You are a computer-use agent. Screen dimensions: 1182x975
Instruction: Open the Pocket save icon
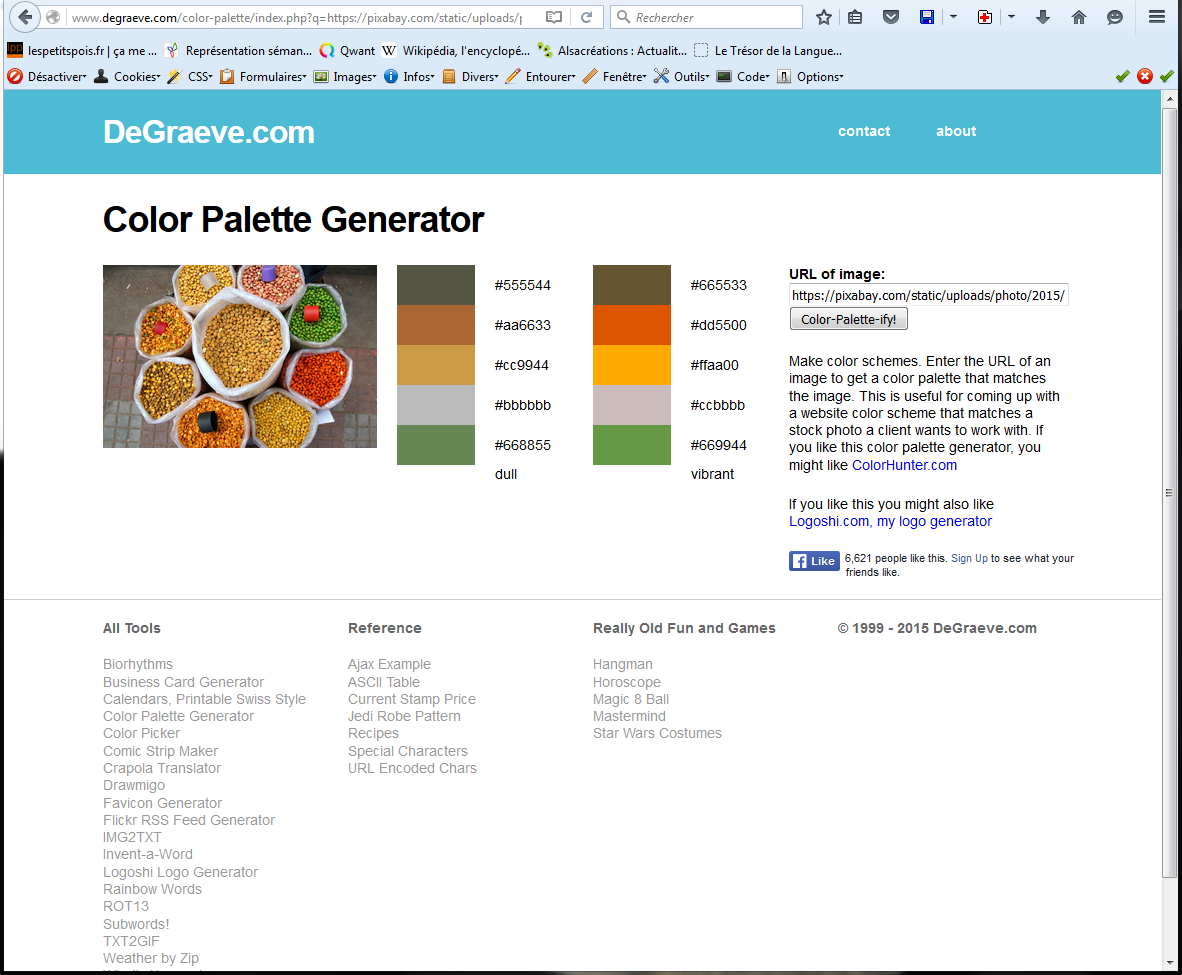tap(890, 17)
